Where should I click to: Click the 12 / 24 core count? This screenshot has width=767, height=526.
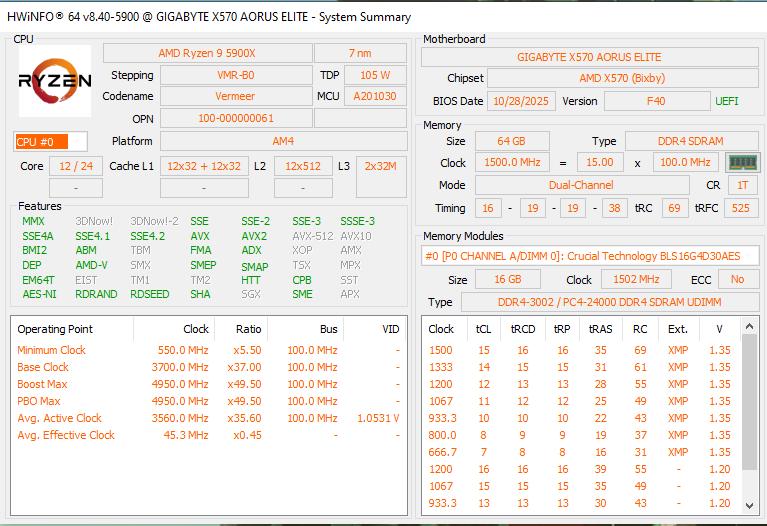pyautogui.click(x=76, y=166)
